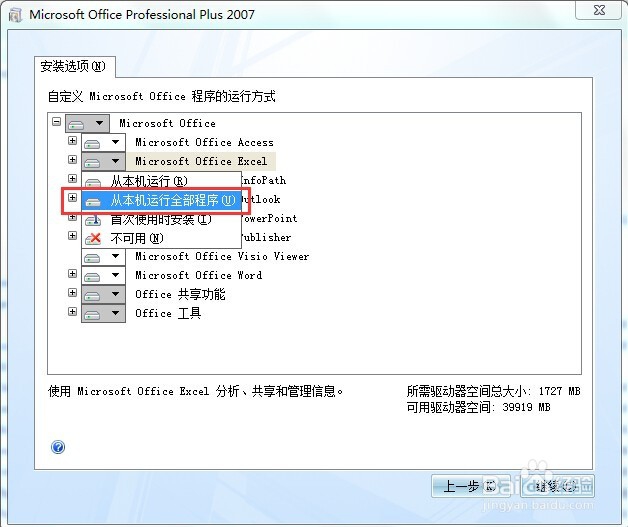Expand the InfoPath tree node
The image size is (628, 527).
pos(72,179)
